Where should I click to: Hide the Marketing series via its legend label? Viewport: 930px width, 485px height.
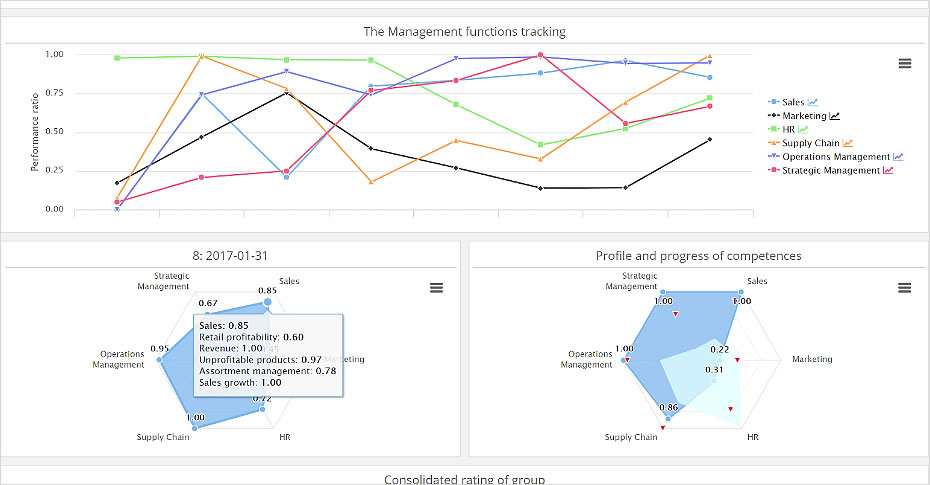point(804,116)
